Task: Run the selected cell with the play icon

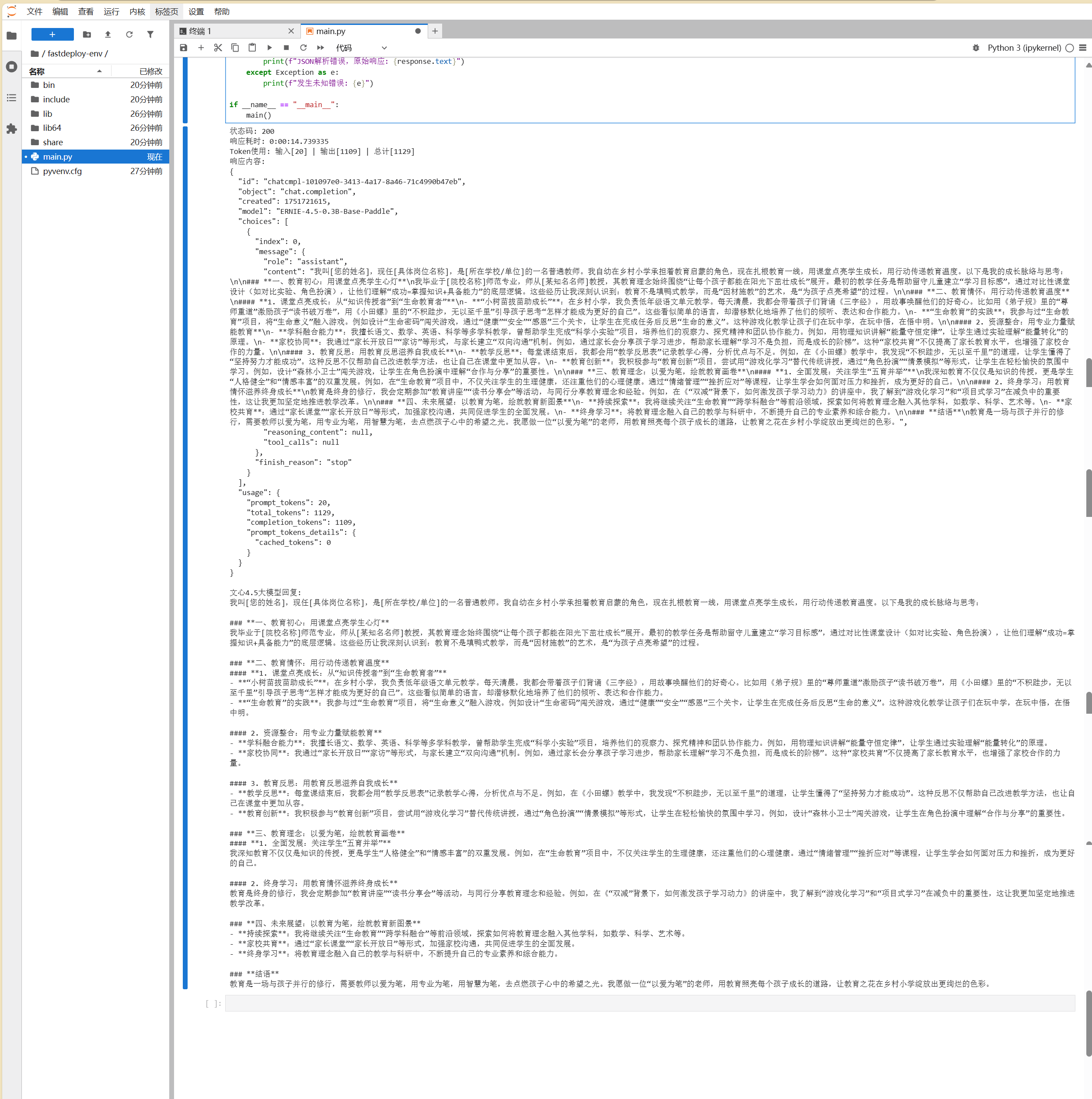Action: pos(269,48)
